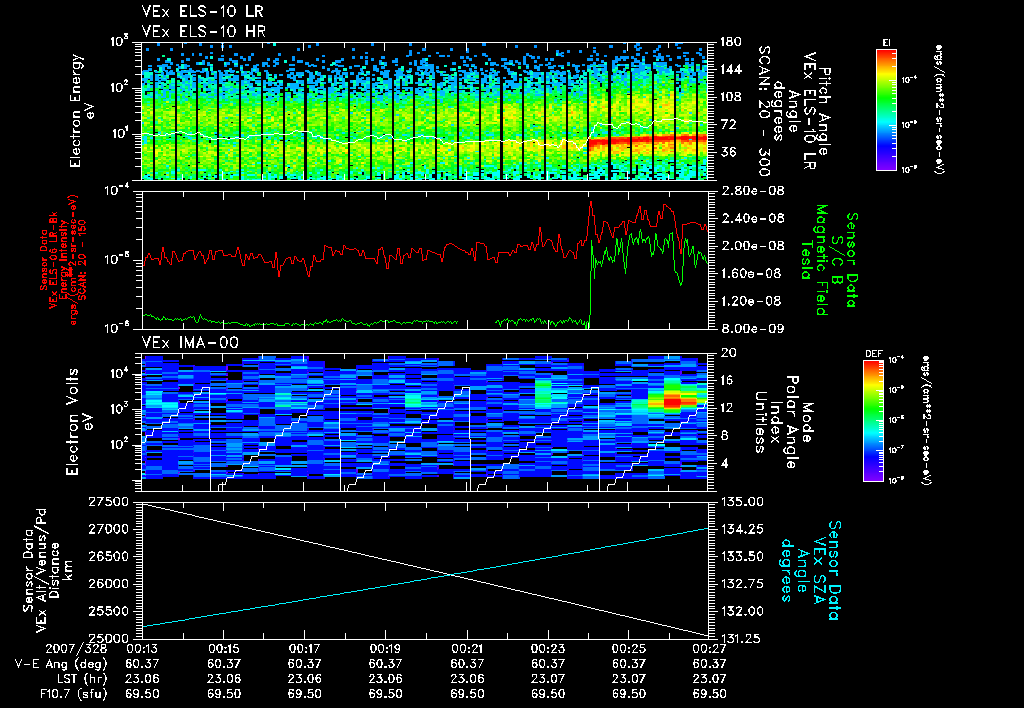The height and width of the screenshot is (708, 1024).
Task: Click time tick label '00:19'
Action: click(x=385, y=649)
